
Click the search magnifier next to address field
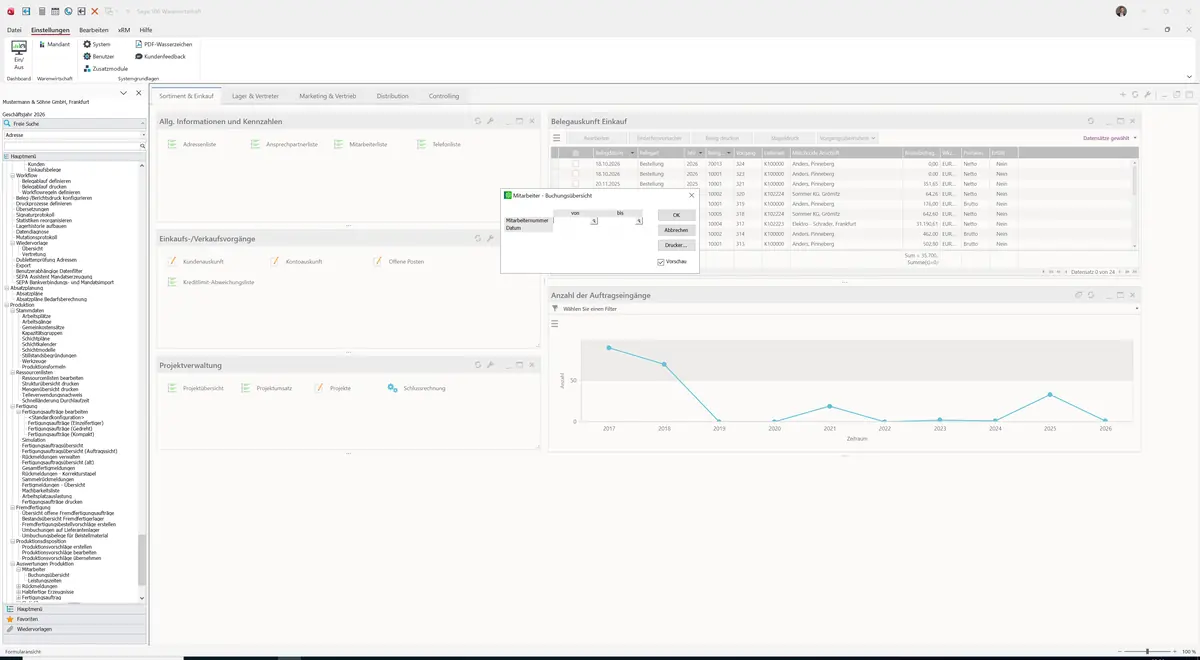click(141, 146)
